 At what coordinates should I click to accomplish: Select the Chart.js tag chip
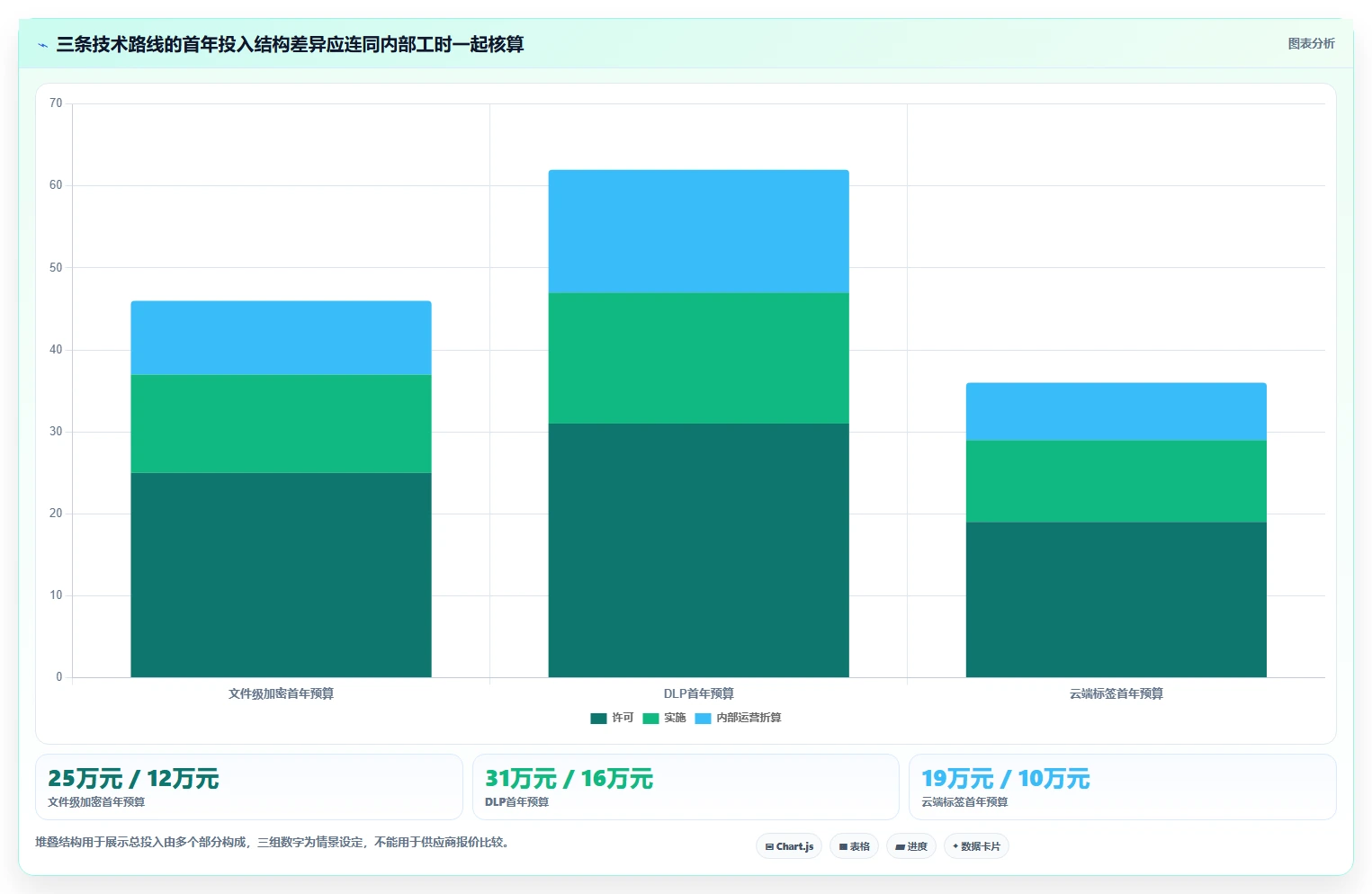click(789, 846)
